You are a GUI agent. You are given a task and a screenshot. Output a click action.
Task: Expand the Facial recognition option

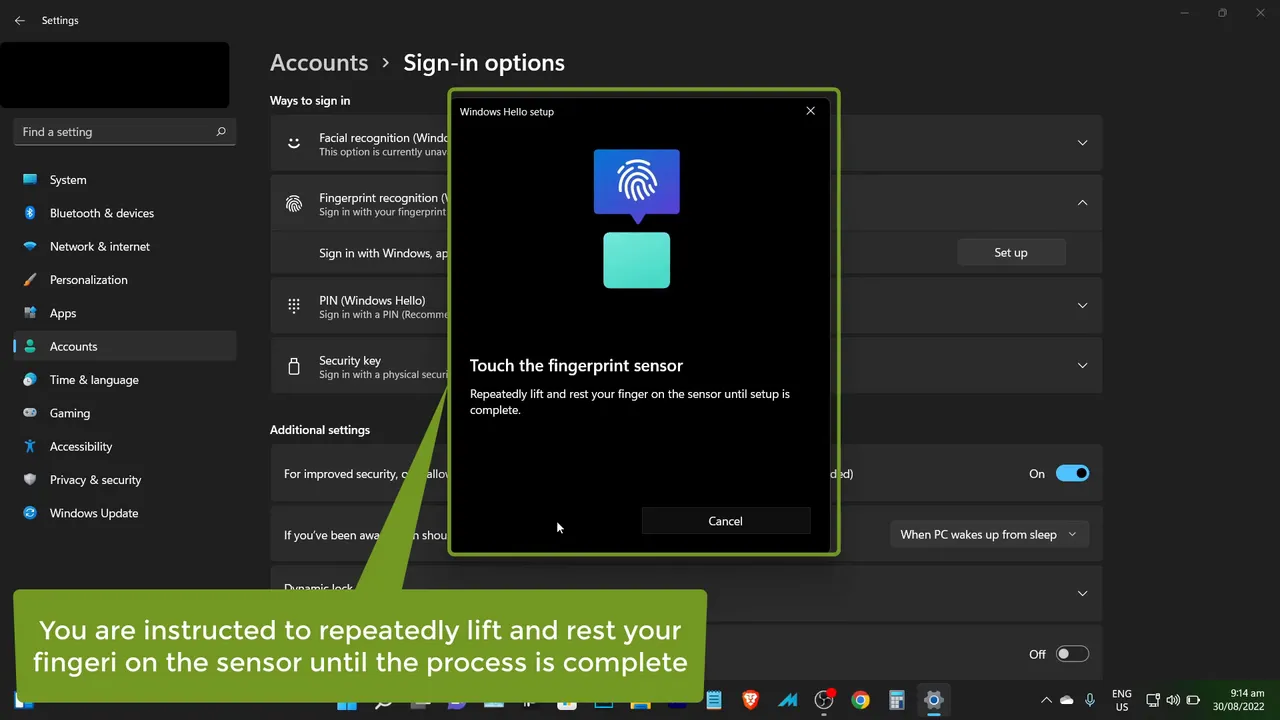(1082, 143)
